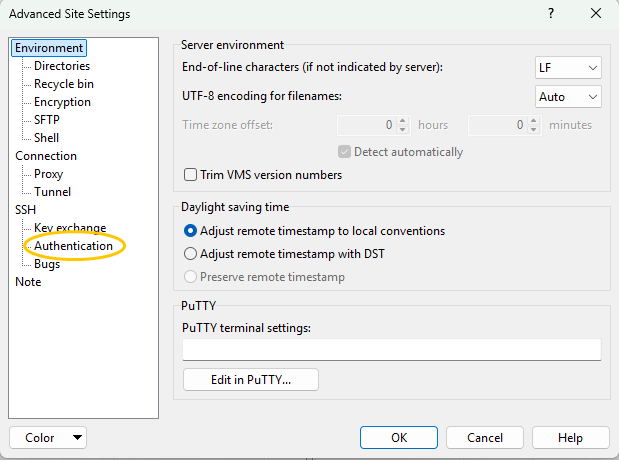Open the Color dropdown button

(x=48, y=437)
